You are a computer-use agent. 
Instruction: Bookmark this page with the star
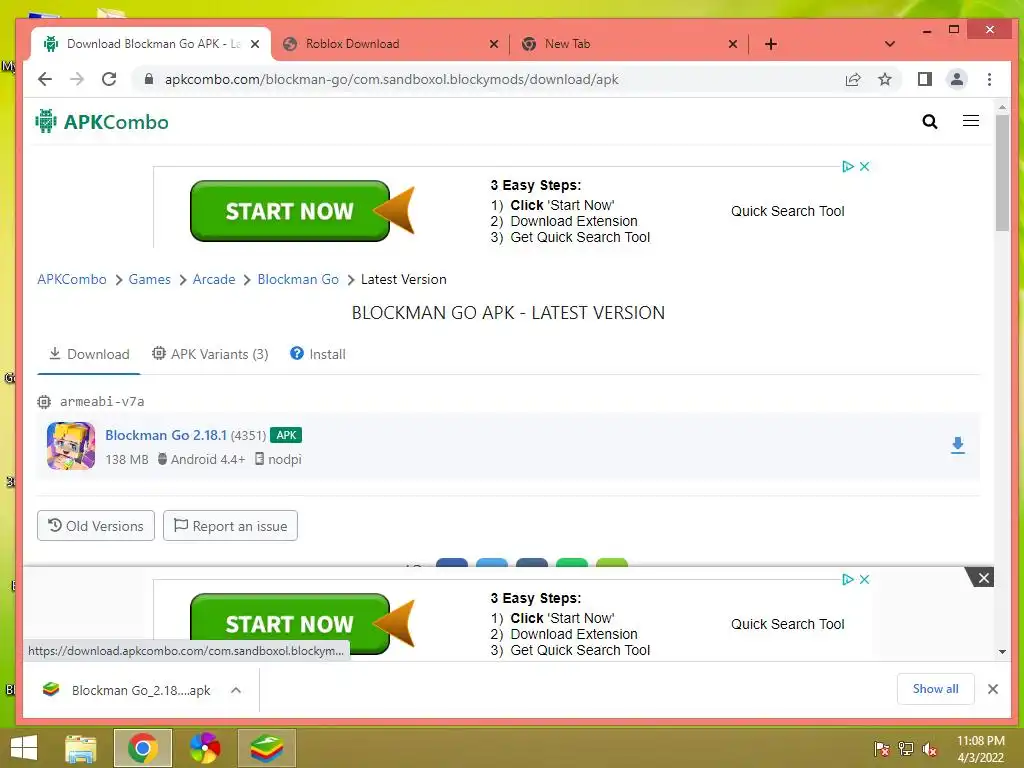[885, 80]
